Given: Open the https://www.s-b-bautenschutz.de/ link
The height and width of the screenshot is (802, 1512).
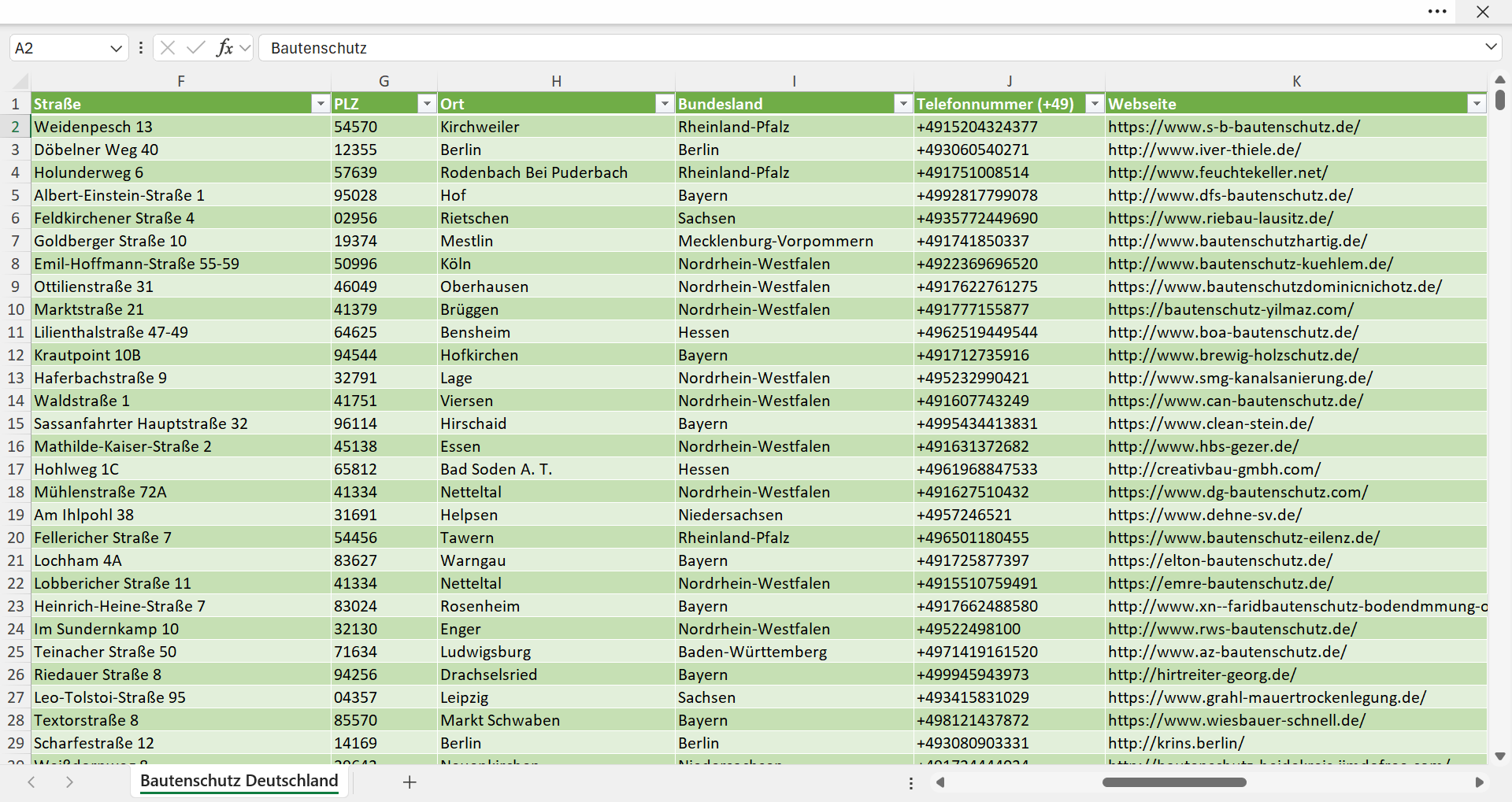Looking at the screenshot, I should point(1234,127).
